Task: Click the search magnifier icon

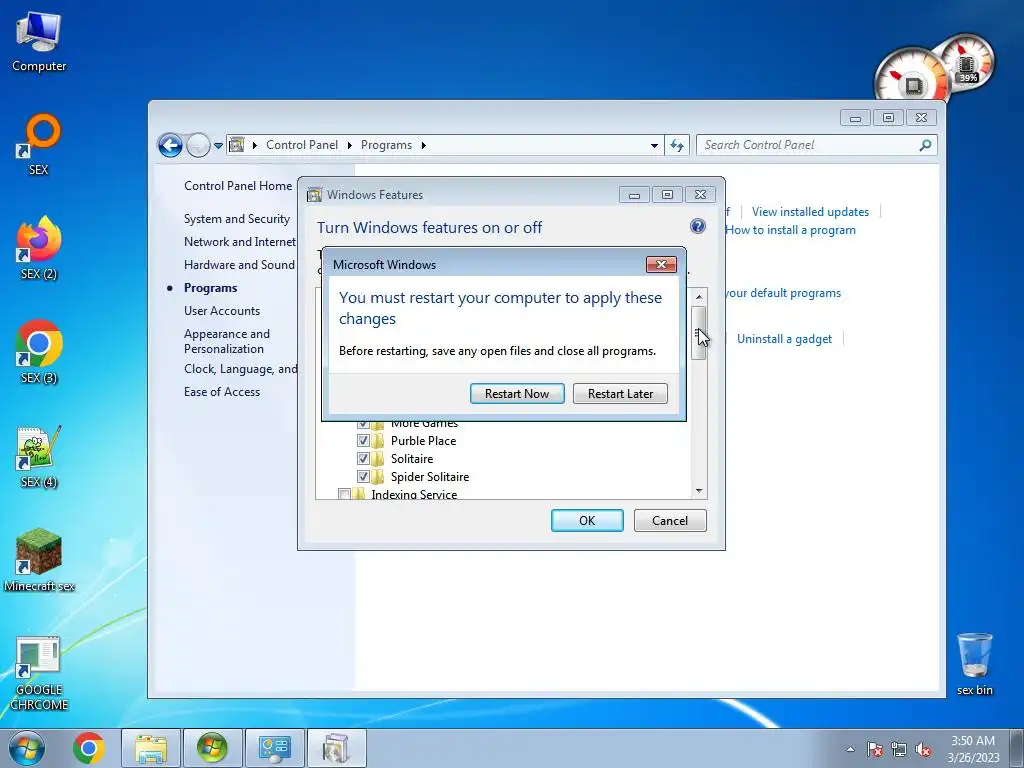Action: 925,145
